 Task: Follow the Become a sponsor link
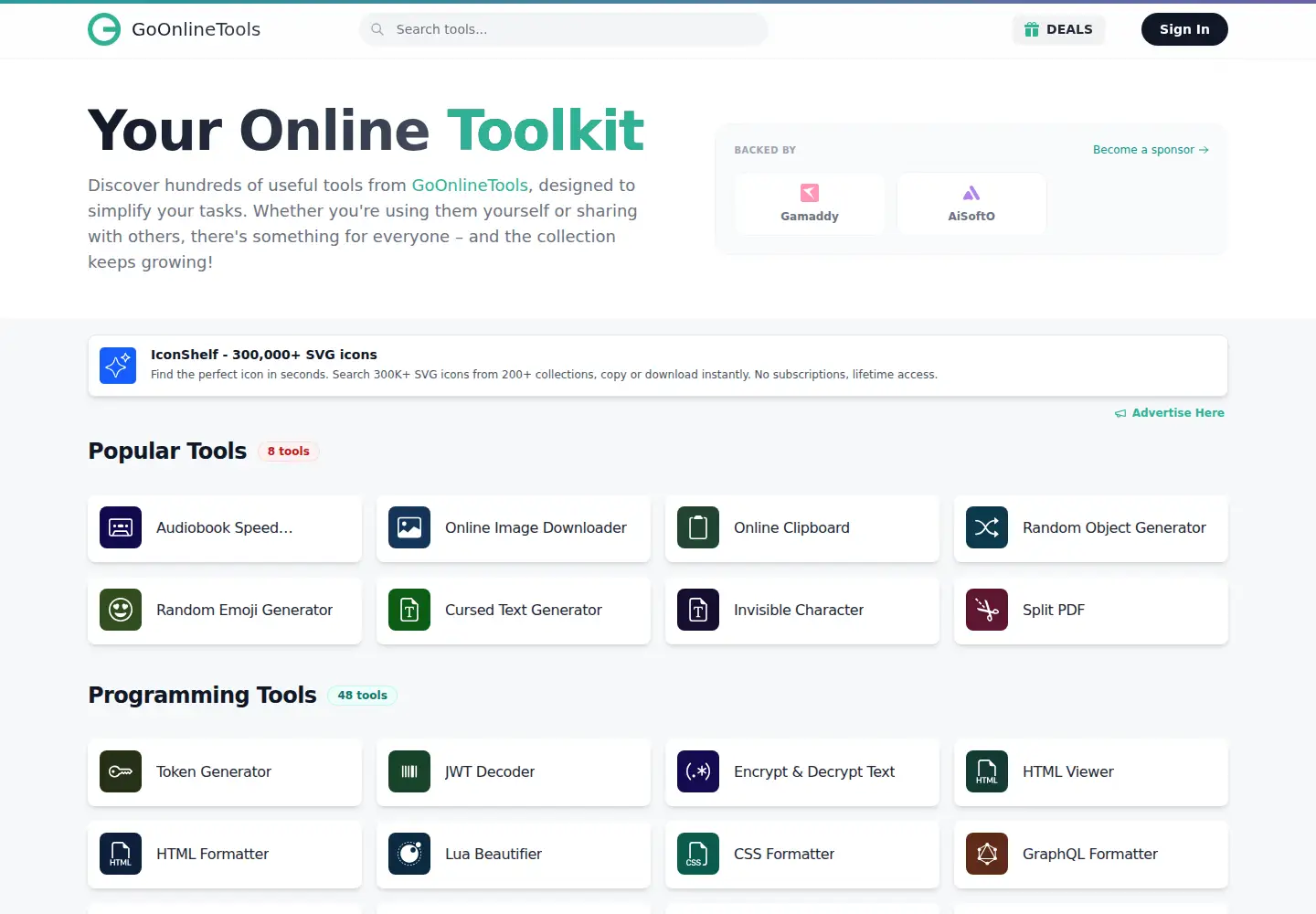1151,150
